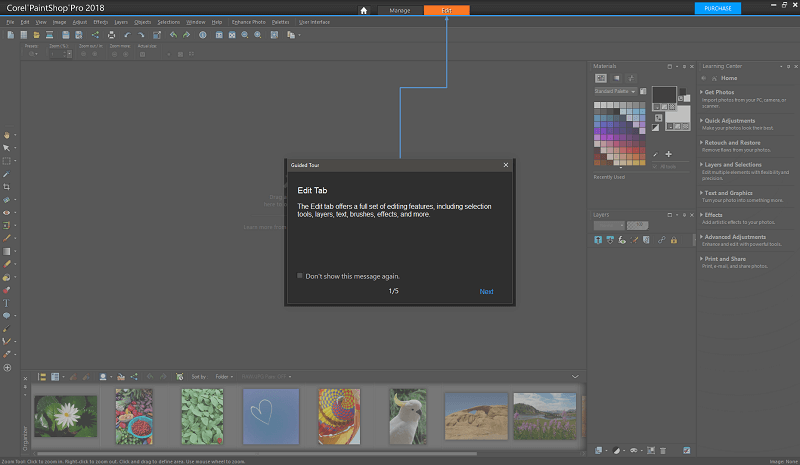Click the zoom-out magnifier in the toolbar
800x465 pixels.
click(244, 35)
